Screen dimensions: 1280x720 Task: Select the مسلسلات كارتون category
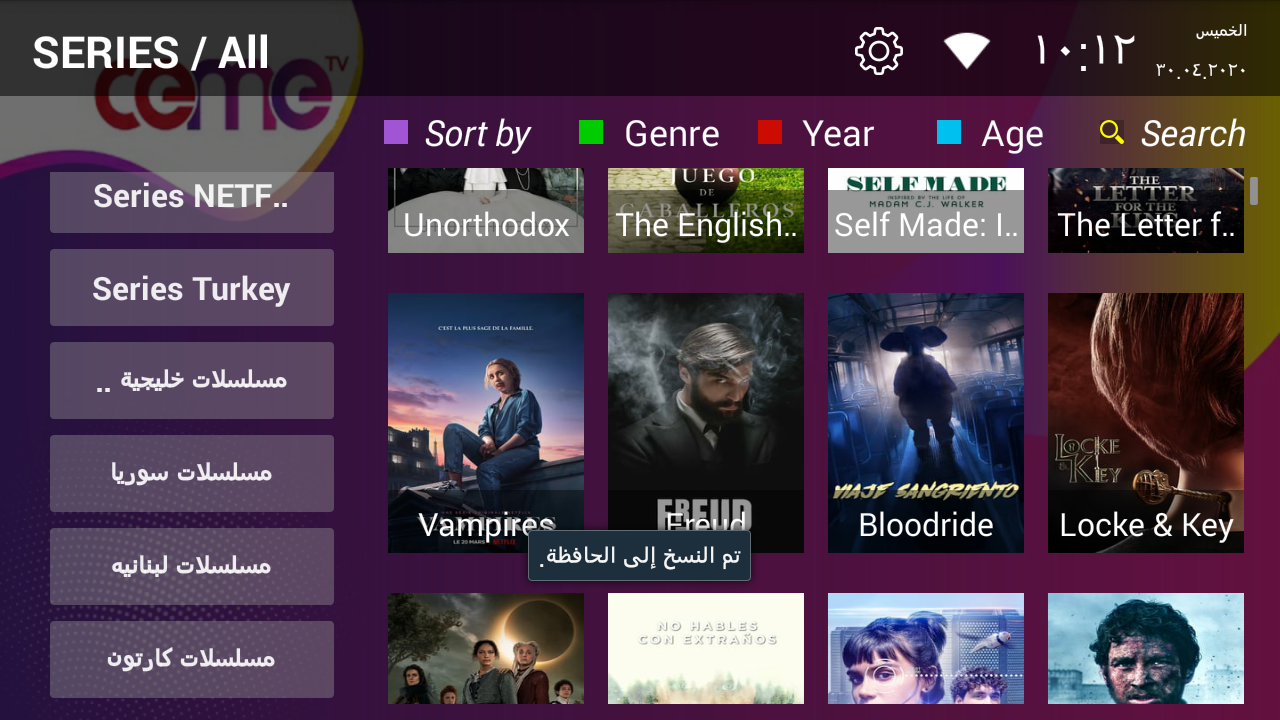click(192, 660)
